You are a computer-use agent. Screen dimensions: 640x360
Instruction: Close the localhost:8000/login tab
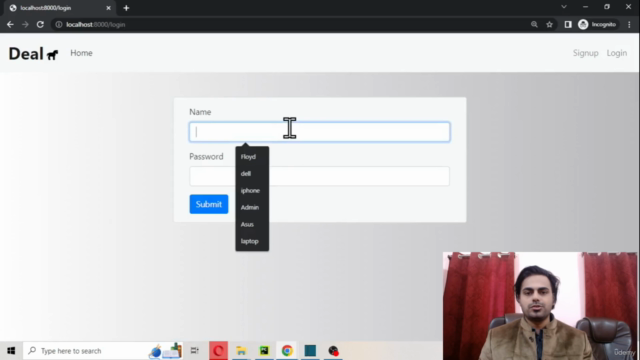108,8
